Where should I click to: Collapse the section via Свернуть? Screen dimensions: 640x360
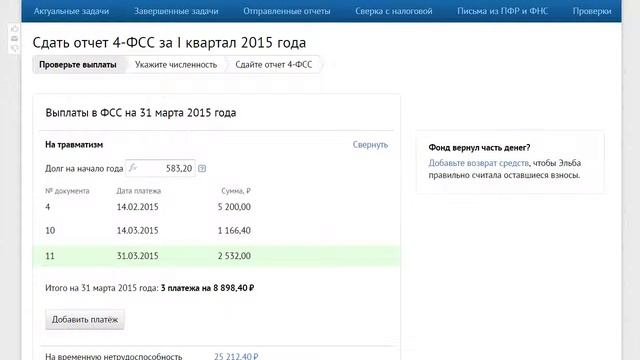(x=370, y=144)
